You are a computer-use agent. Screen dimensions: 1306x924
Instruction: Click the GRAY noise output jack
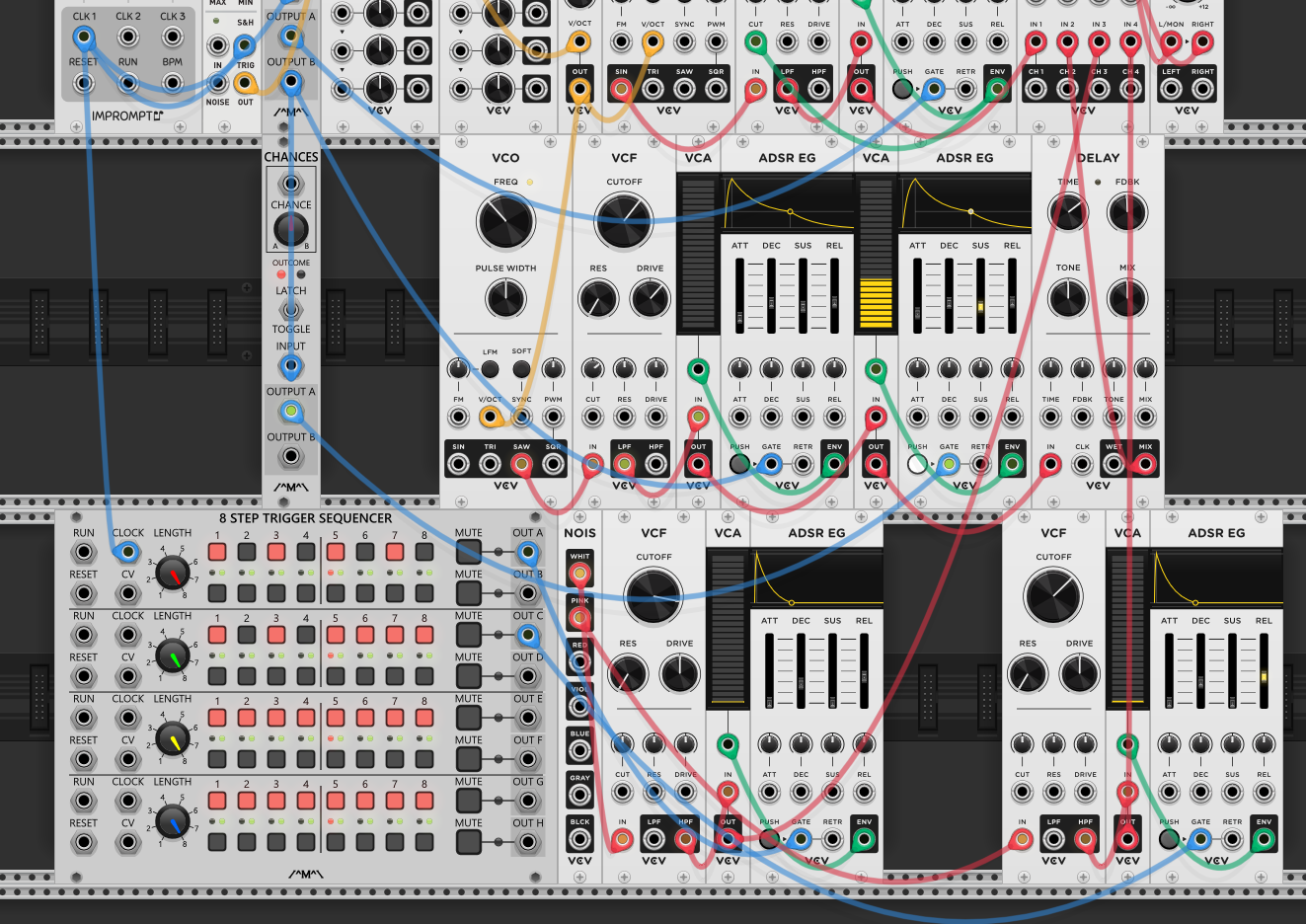pyautogui.click(x=579, y=796)
